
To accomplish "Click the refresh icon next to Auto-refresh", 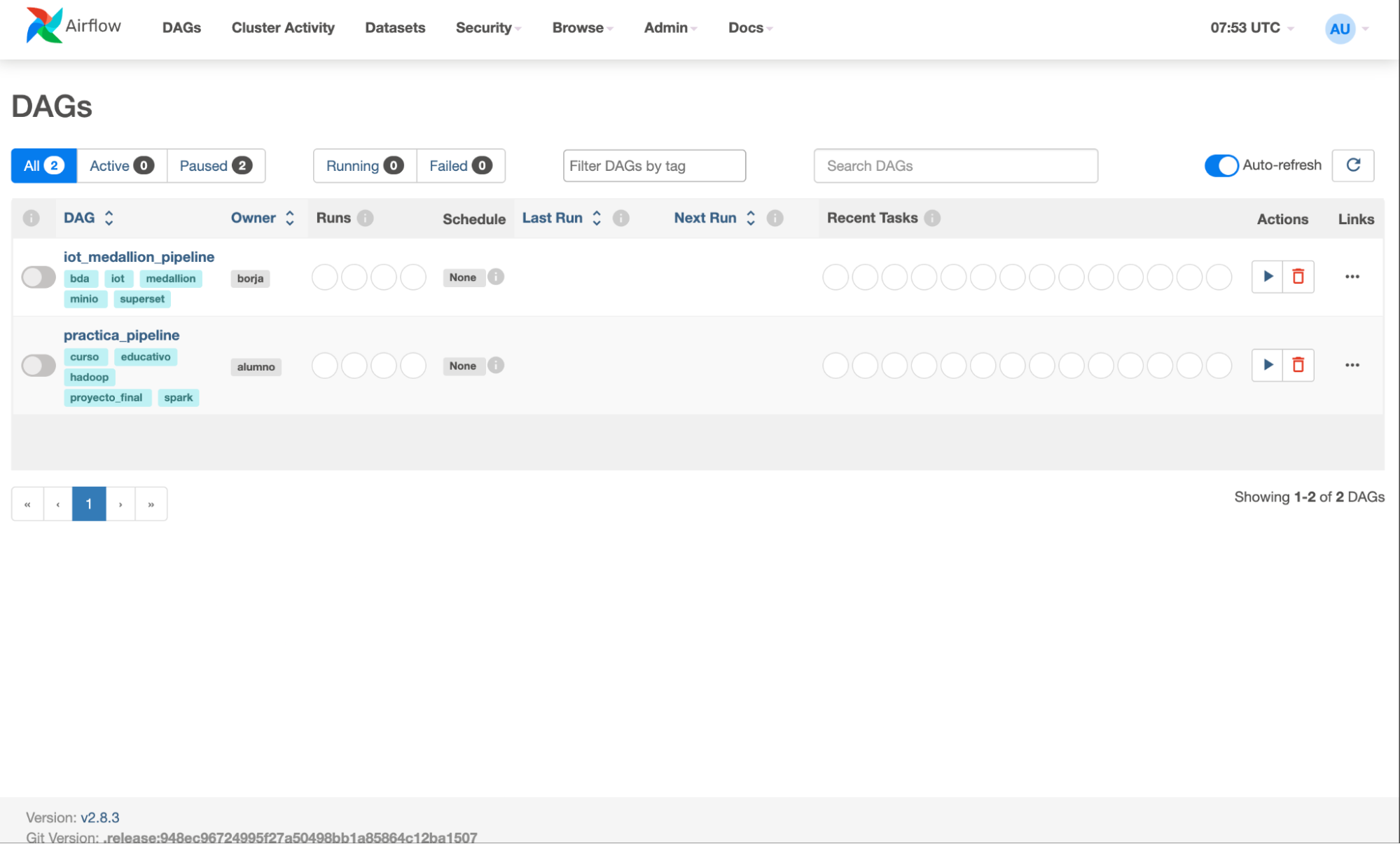I will tap(1353, 165).
